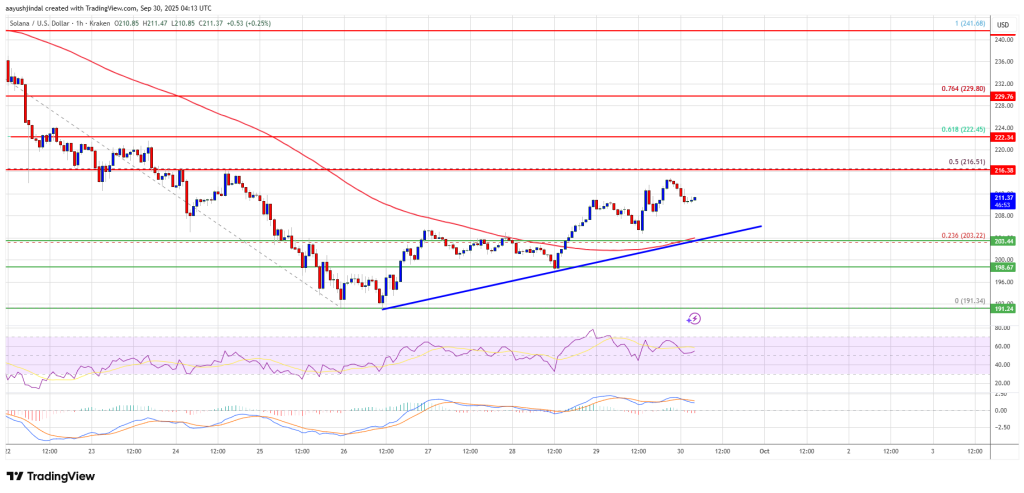
Task: Click the green 198.67 price tag
Action: tap(1002, 267)
